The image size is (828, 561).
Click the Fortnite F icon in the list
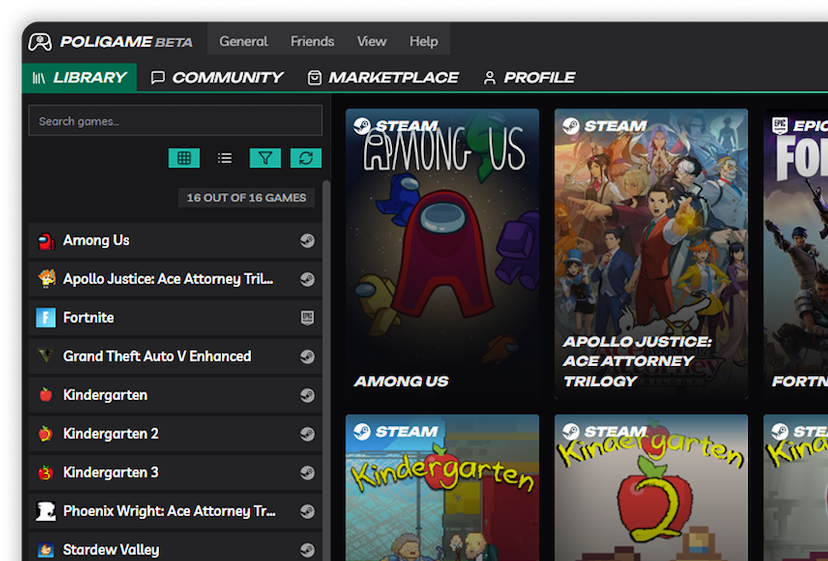click(46, 317)
